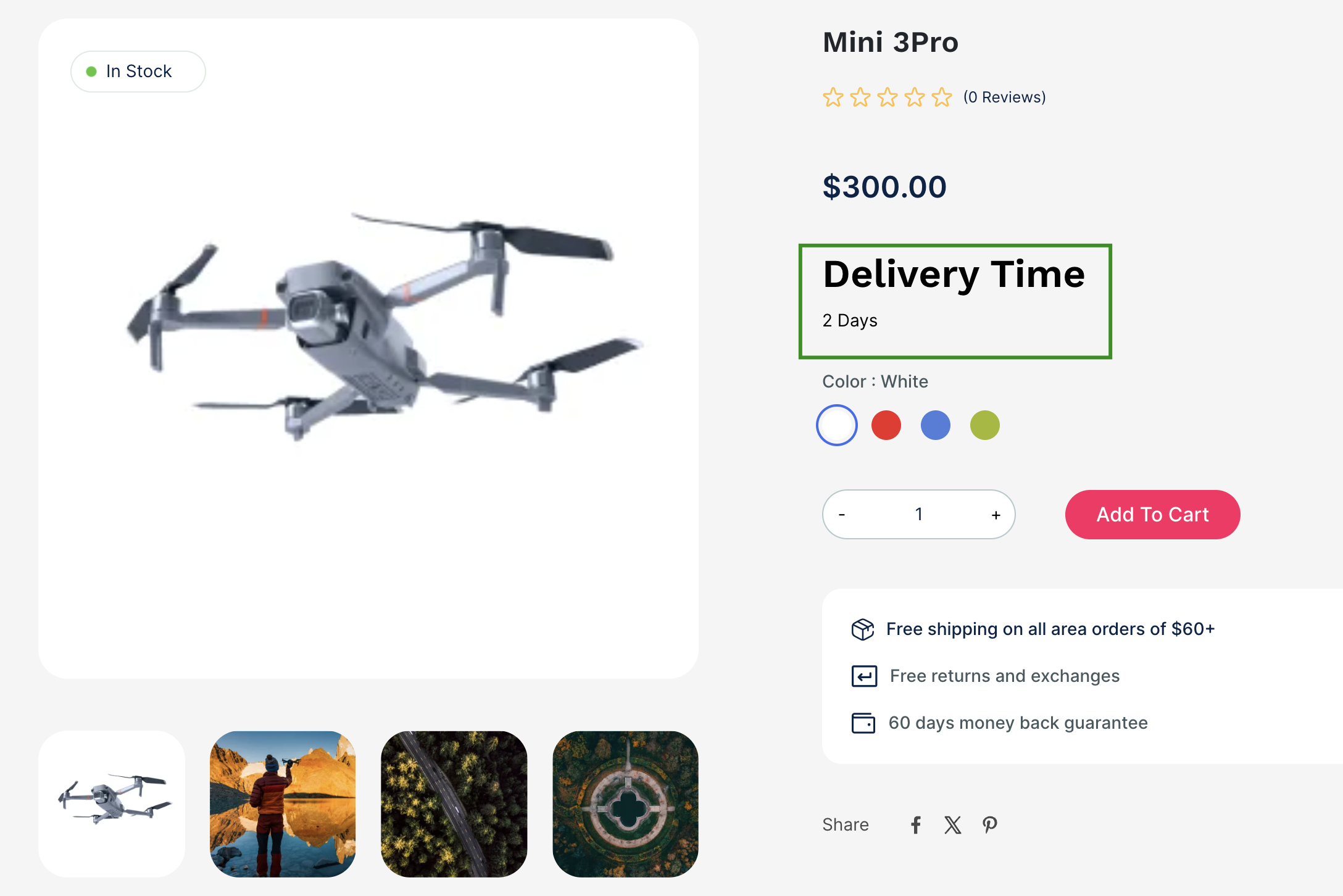Share product on X icon

(953, 825)
